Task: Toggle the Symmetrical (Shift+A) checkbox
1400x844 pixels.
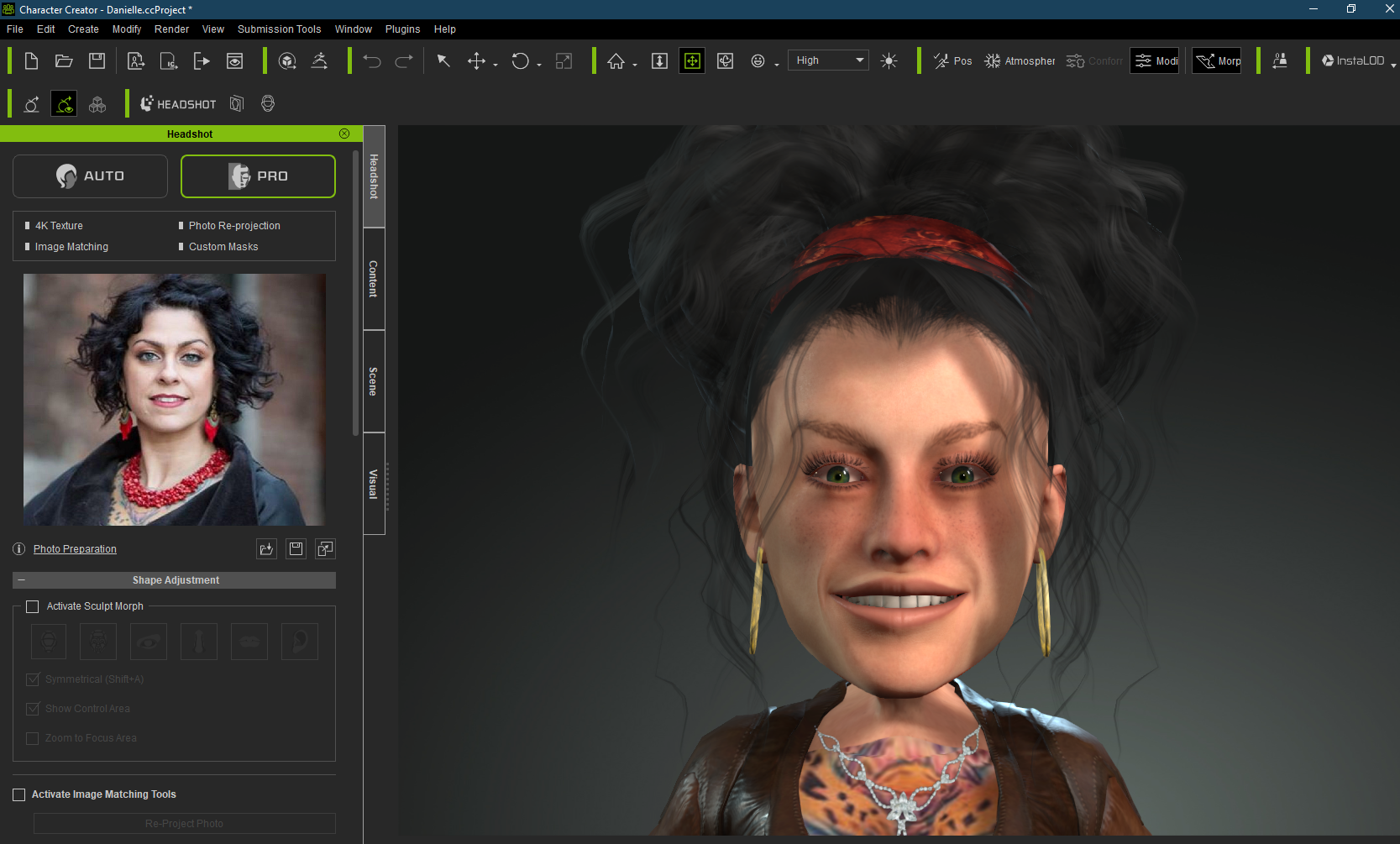Action: (33, 679)
